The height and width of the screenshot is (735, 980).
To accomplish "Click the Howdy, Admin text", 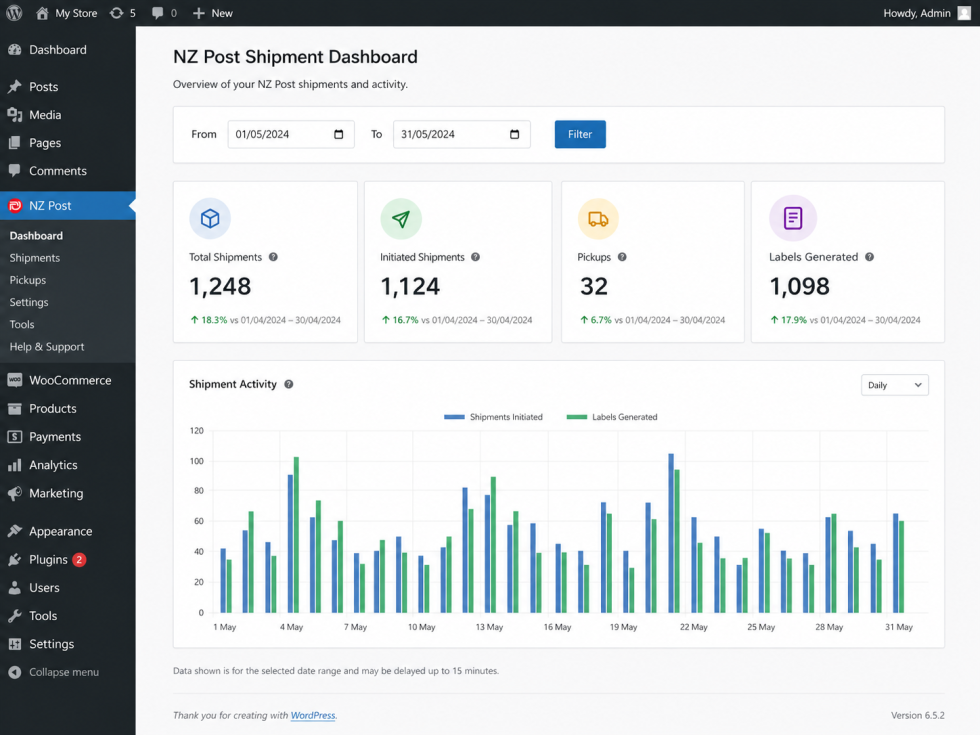I will (x=916, y=13).
